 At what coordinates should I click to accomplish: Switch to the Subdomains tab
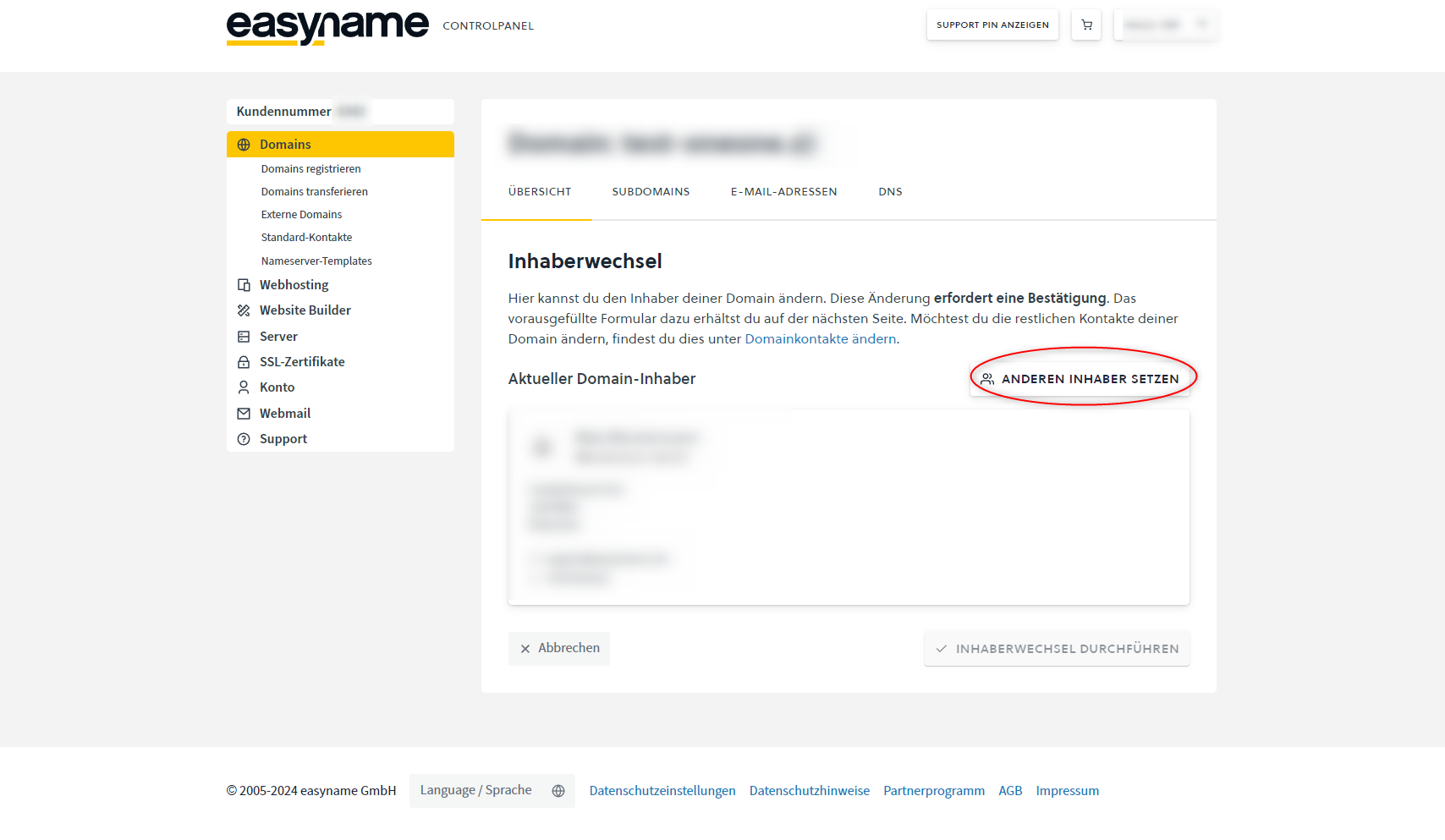[651, 192]
